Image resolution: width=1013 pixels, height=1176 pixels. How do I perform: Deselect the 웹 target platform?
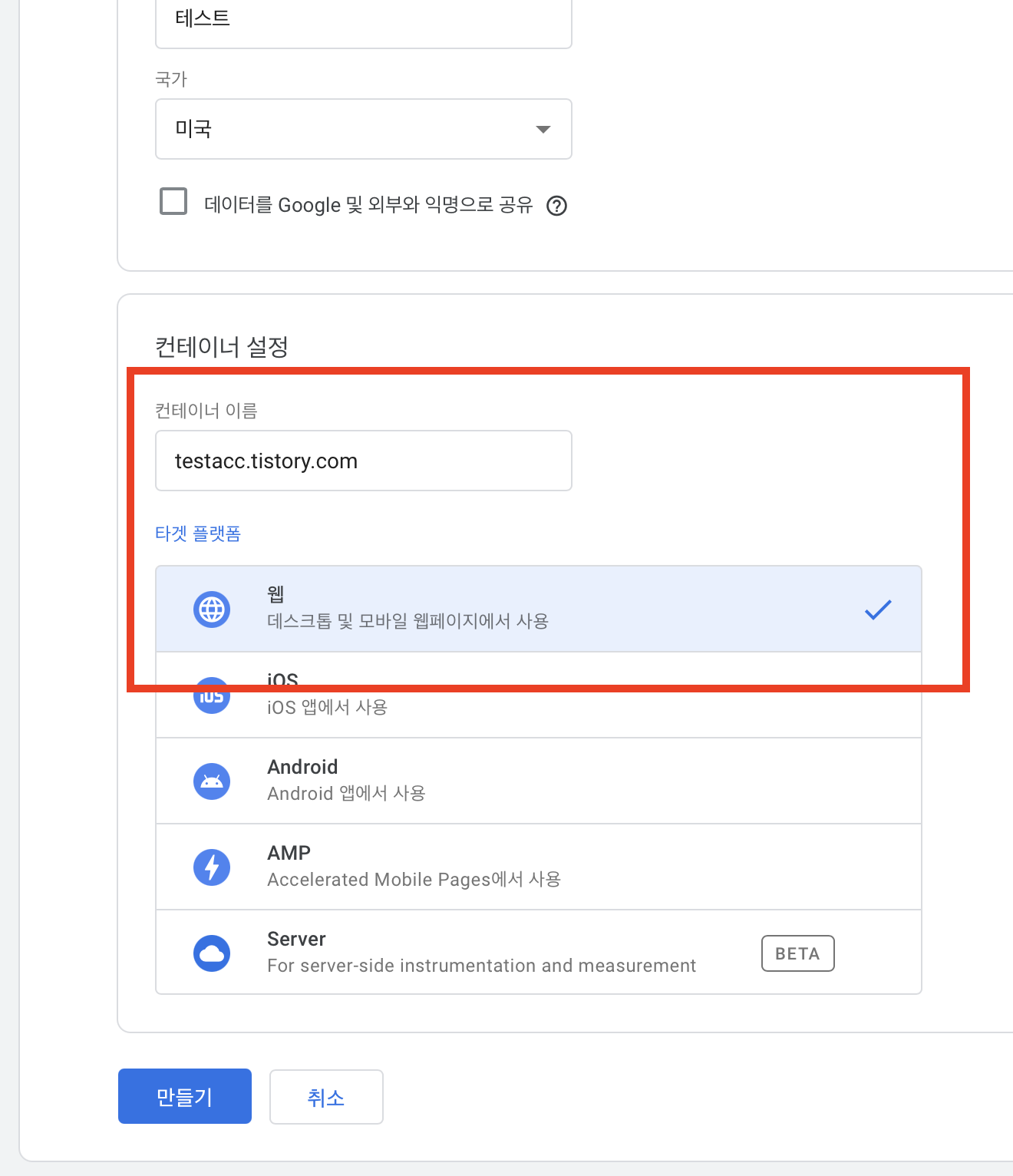pos(537,609)
